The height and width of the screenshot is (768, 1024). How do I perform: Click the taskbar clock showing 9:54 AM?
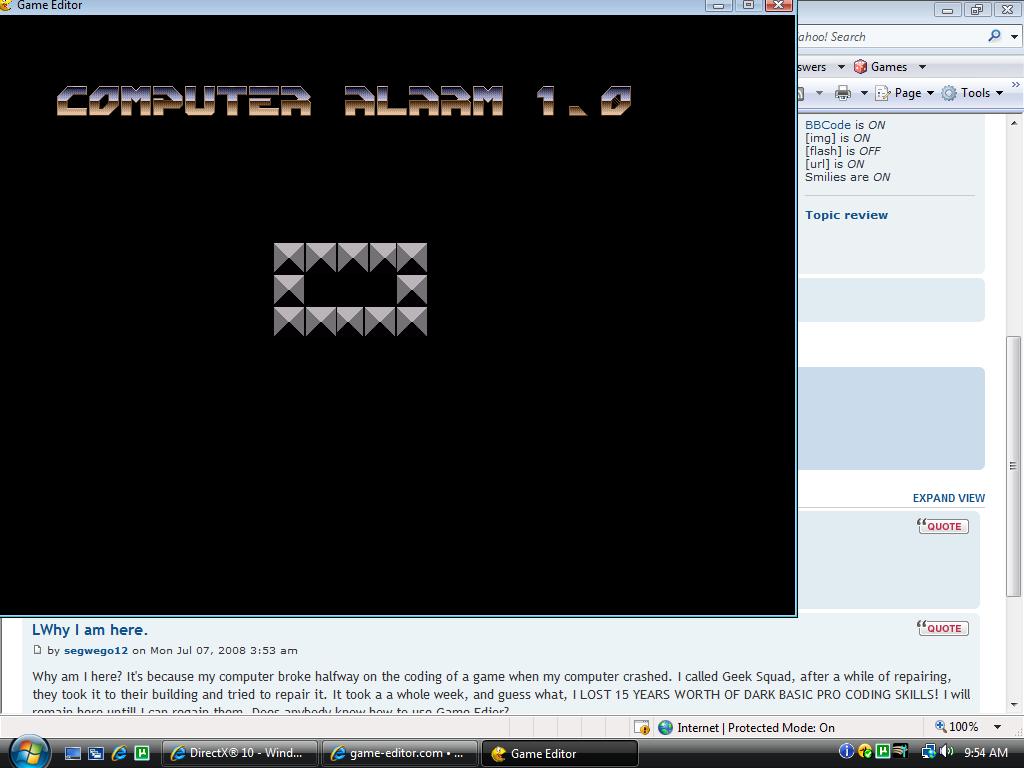pyautogui.click(x=986, y=752)
